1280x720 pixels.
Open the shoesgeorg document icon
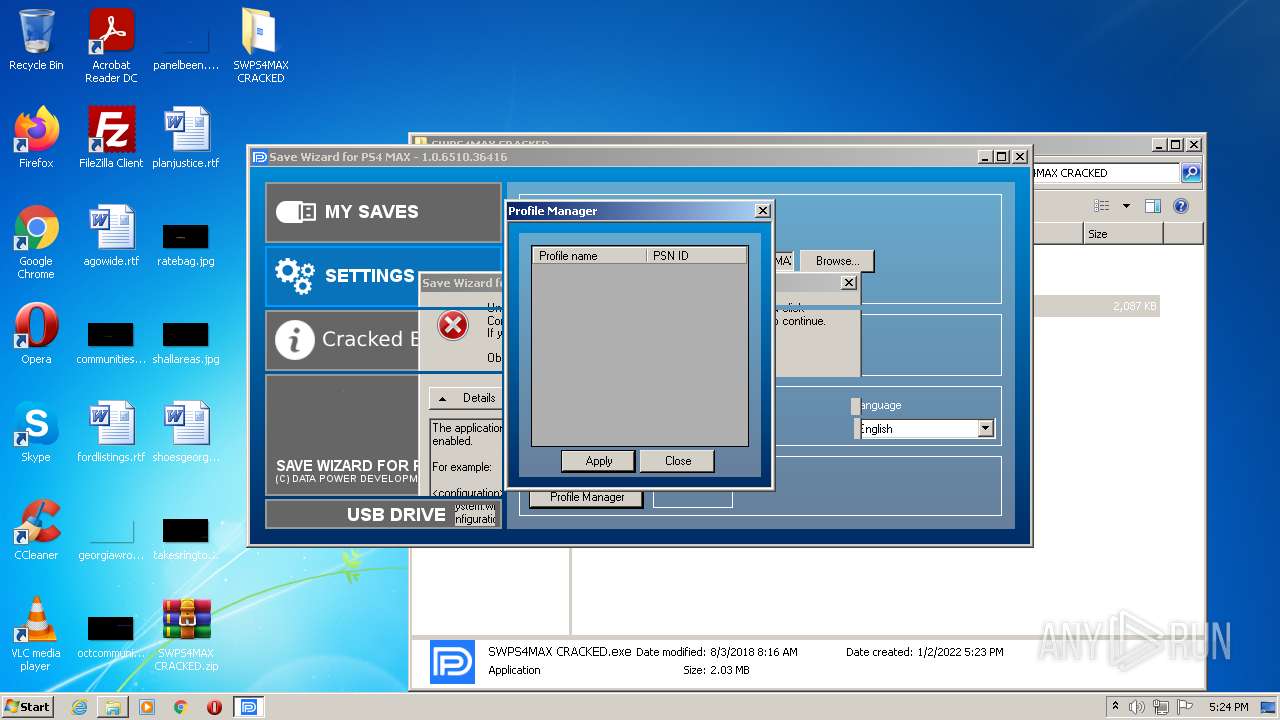pos(186,432)
